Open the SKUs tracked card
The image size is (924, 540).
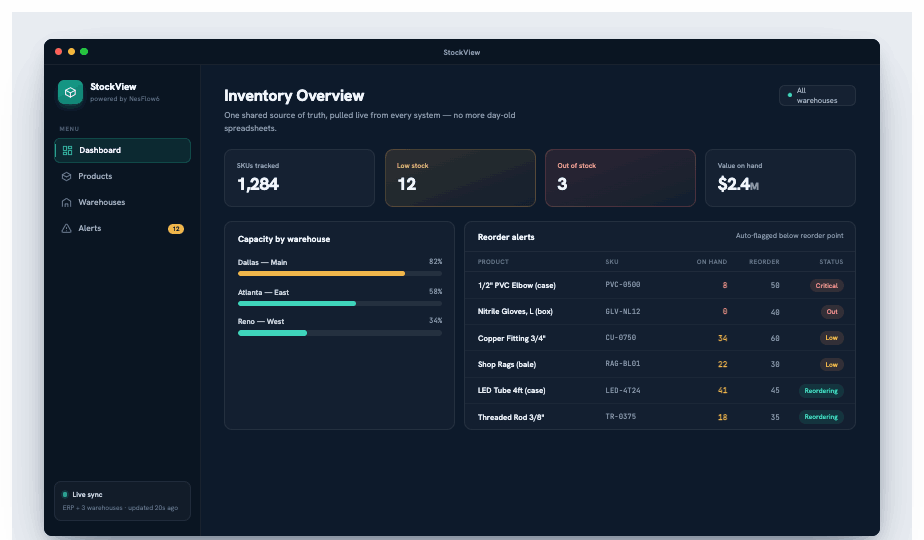[x=299, y=178]
